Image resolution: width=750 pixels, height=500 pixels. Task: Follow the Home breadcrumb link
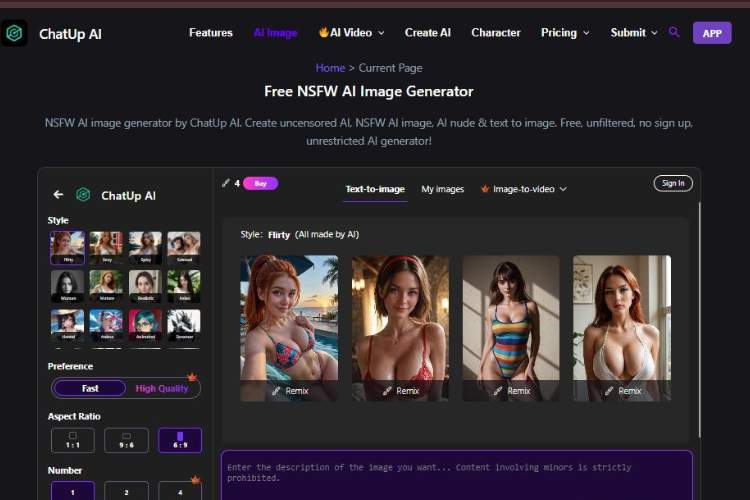330,68
